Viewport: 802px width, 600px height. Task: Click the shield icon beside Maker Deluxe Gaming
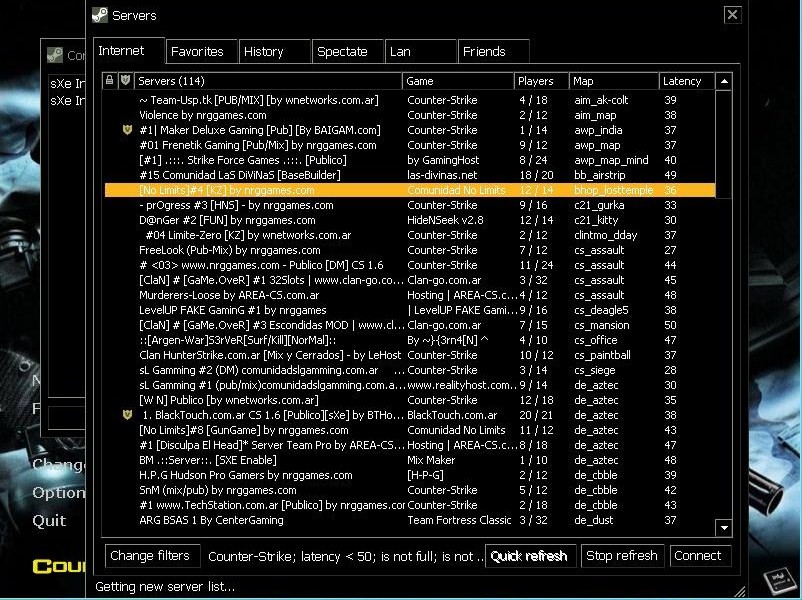click(x=127, y=130)
